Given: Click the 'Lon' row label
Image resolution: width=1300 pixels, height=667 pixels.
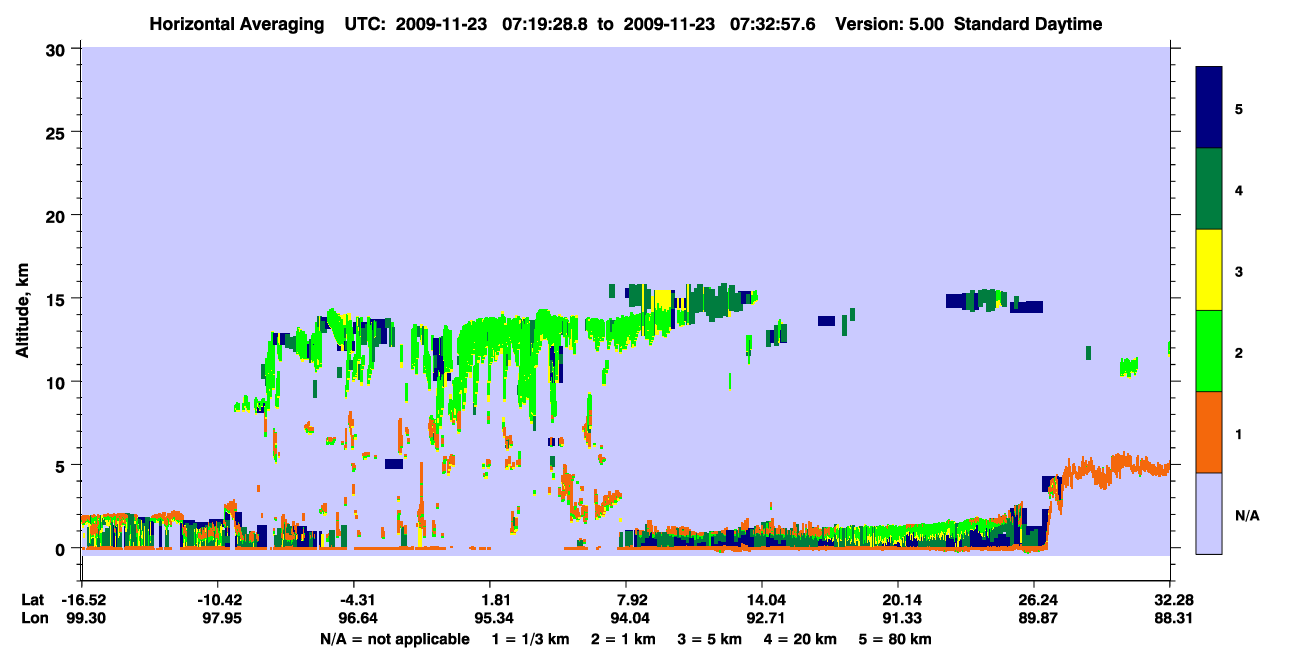Looking at the screenshot, I should (x=34, y=618).
